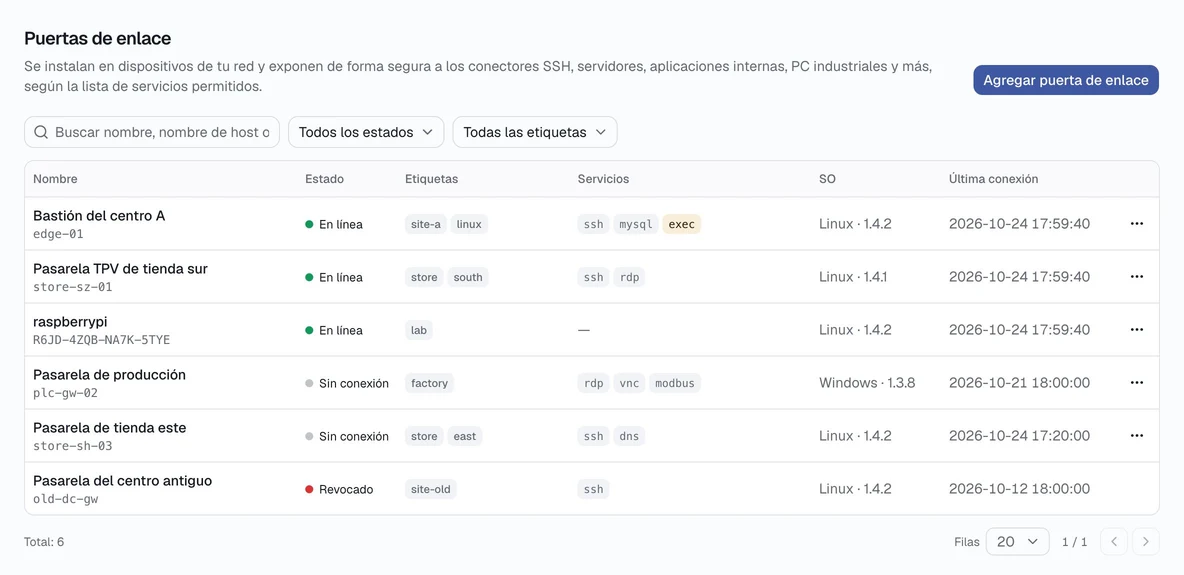Open actions menu for Pasarela de tienda este
This screenshot has width=1184, height=575.
1136,435
